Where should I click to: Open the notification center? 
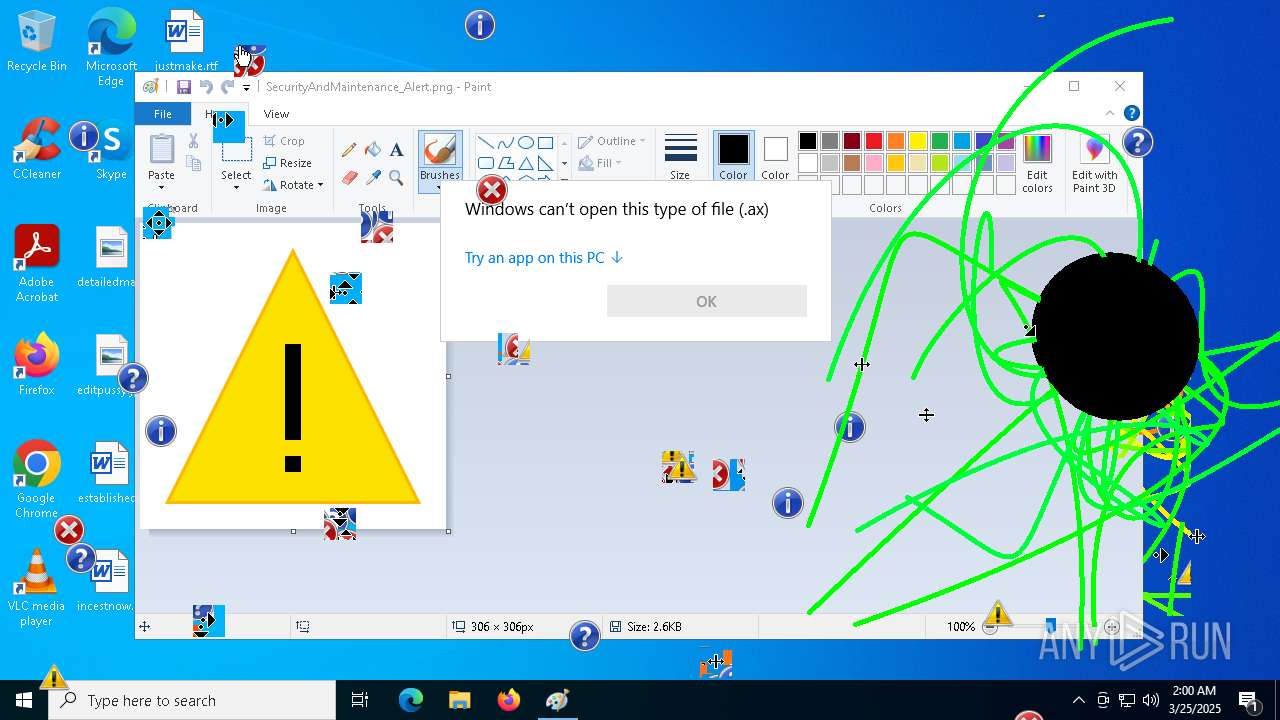tap(1249, 700)
